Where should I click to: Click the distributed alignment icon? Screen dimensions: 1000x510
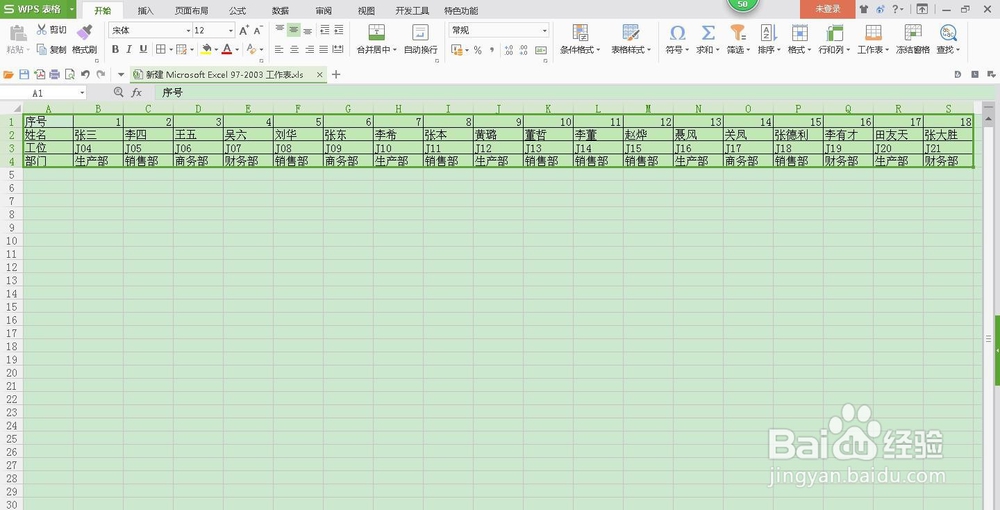coord(338,49)
